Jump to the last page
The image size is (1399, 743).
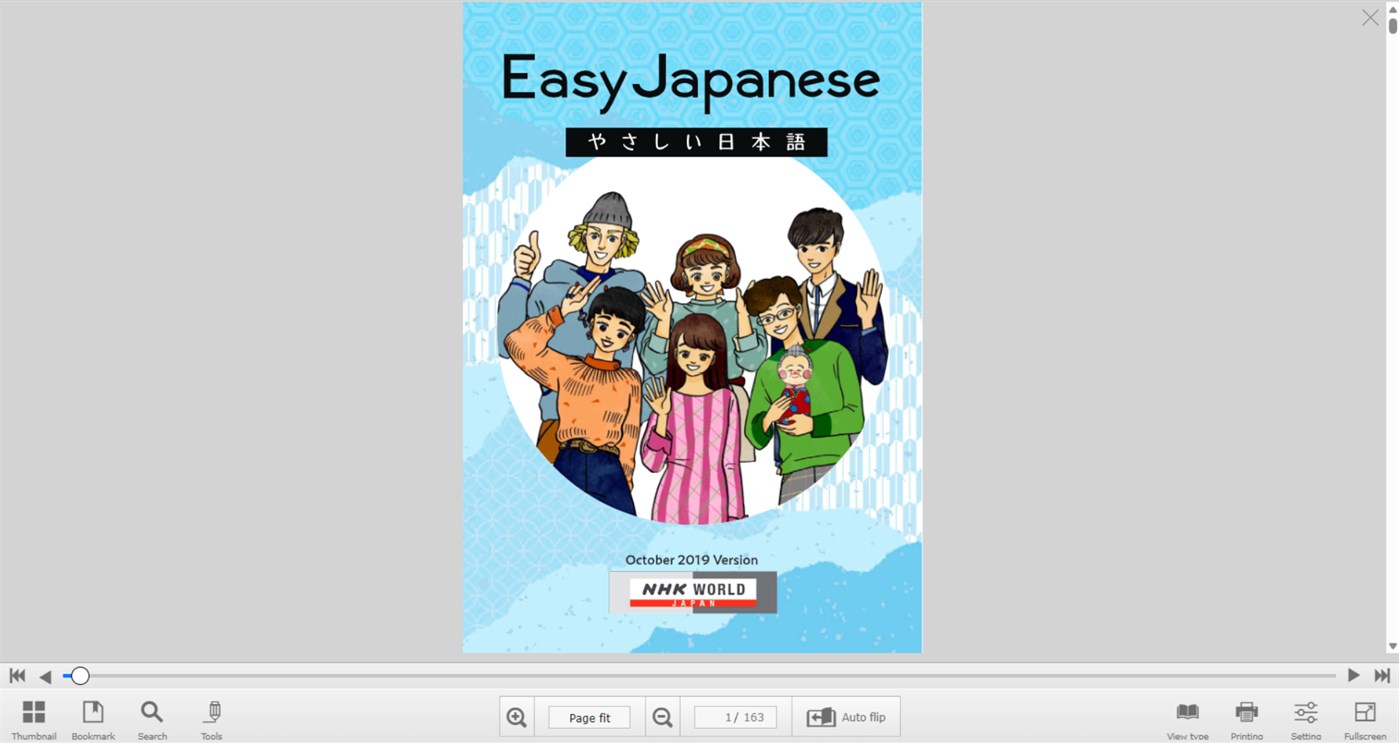click(1382, 676)
